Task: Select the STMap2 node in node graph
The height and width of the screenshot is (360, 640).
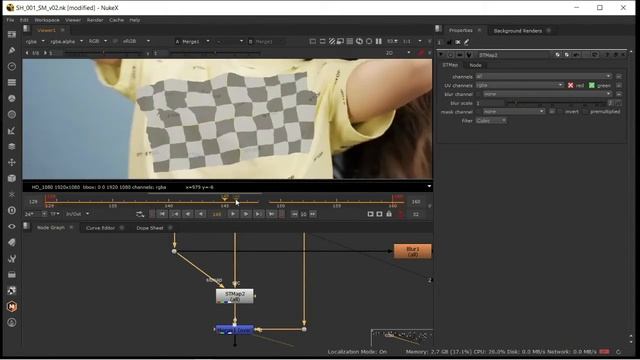Action: [x=235, y=296]
